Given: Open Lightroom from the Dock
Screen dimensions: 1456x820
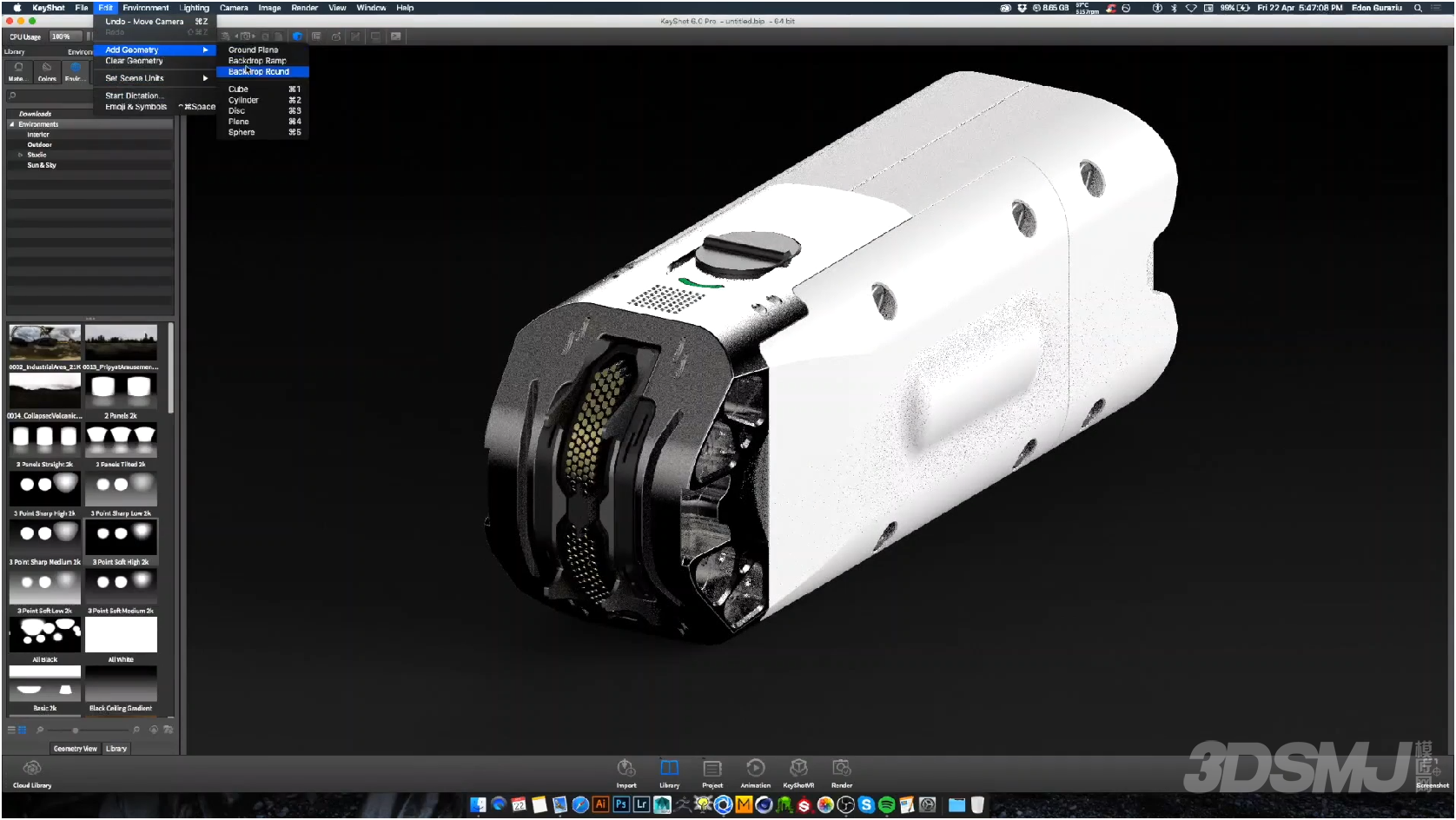Looking at the screenshot, I should (x=642, y=805).
